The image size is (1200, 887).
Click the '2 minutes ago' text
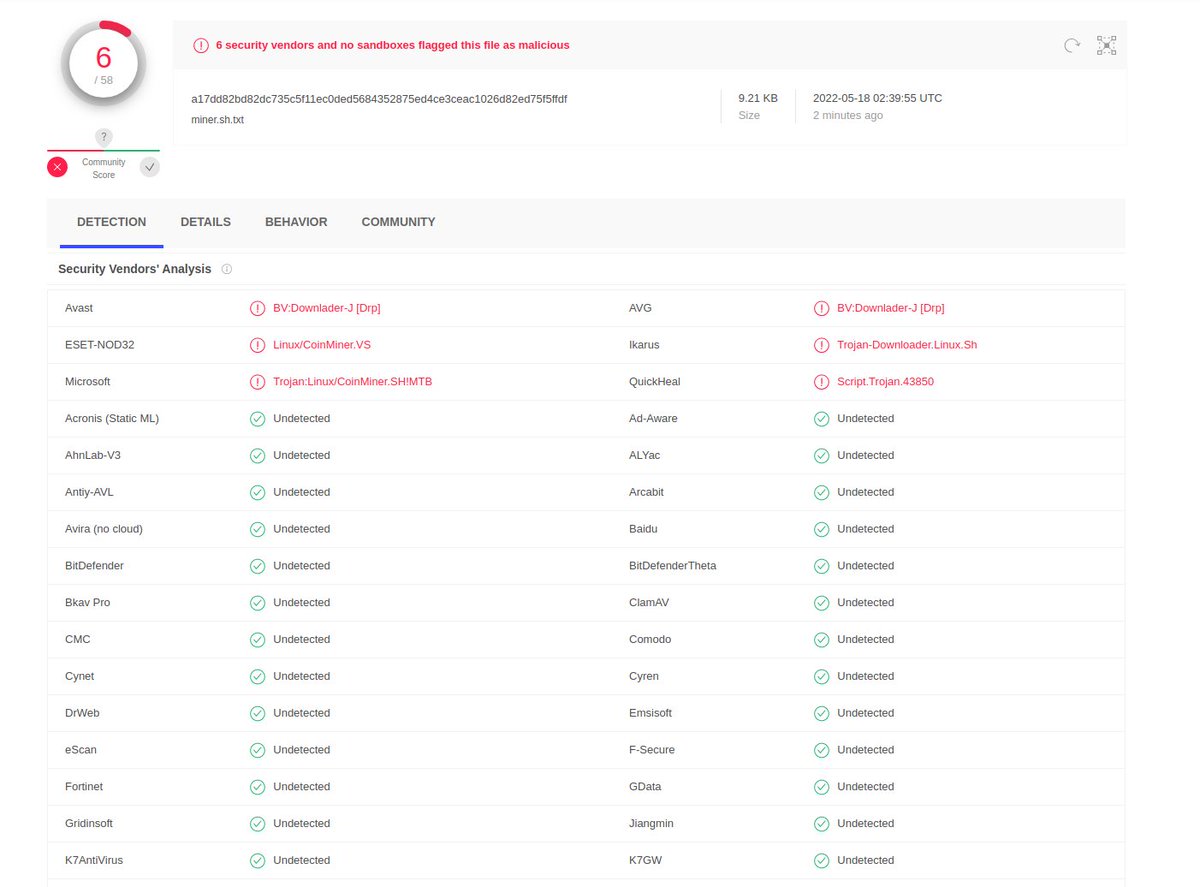point(847,115)
